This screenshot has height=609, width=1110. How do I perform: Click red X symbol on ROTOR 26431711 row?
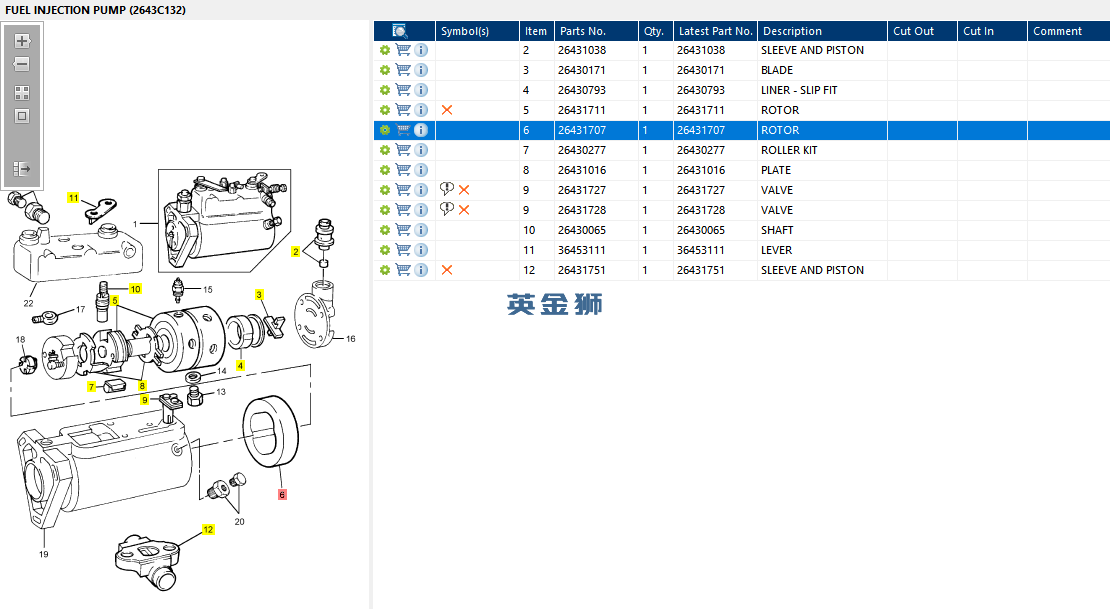pos(447,110)
